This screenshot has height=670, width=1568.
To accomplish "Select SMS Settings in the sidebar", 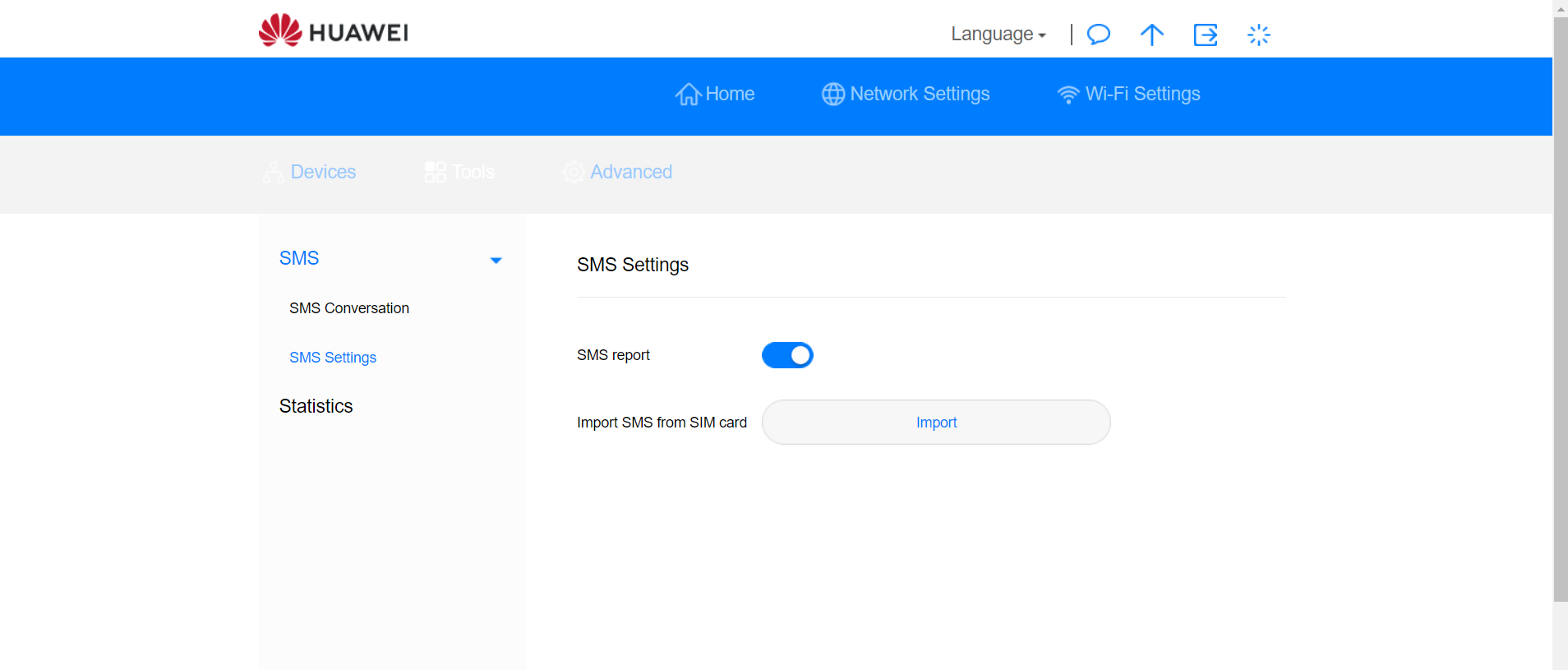I will pyautogui.click(x=333, y=358).
